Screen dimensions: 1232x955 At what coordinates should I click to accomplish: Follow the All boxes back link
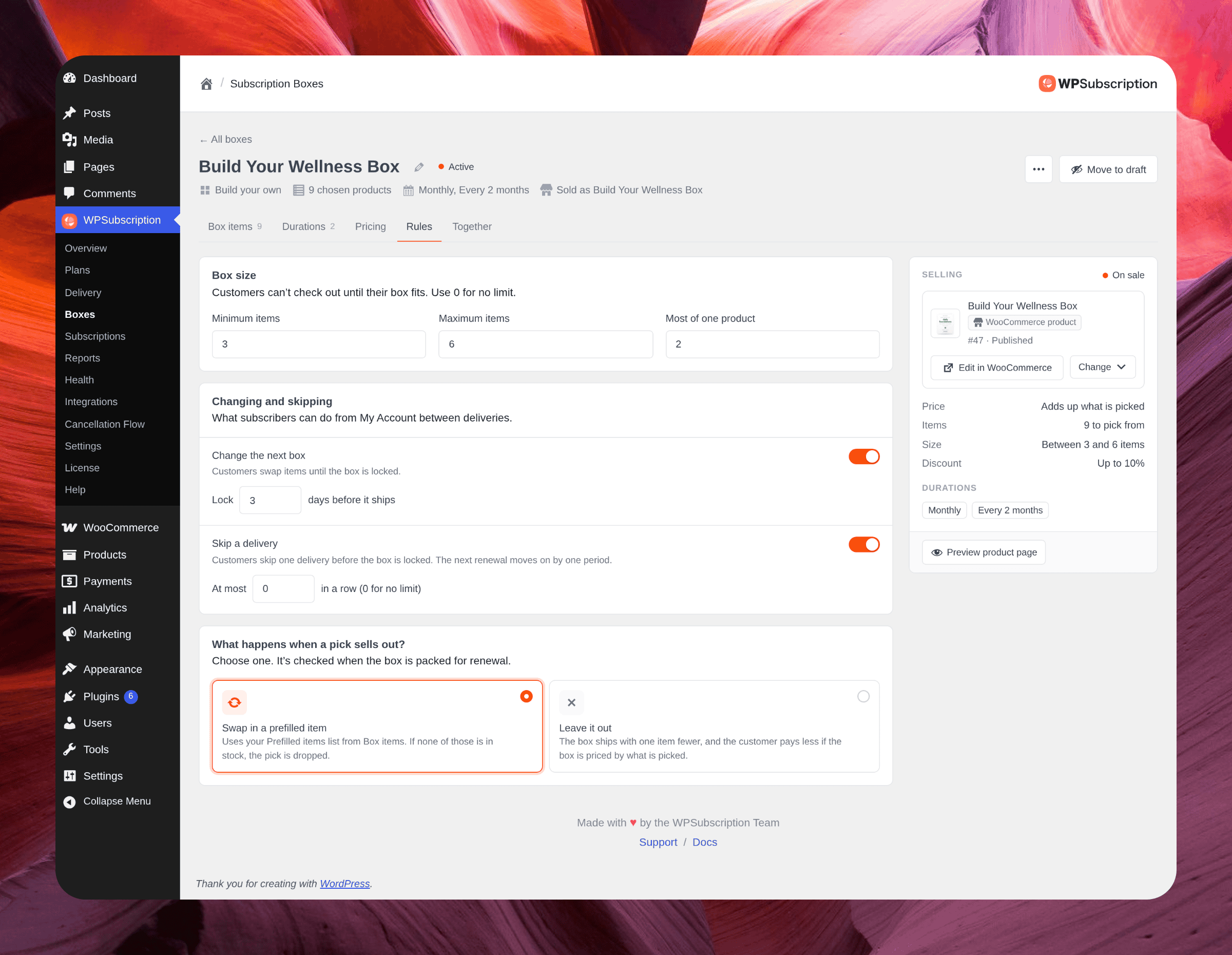(x=226, y=139)
